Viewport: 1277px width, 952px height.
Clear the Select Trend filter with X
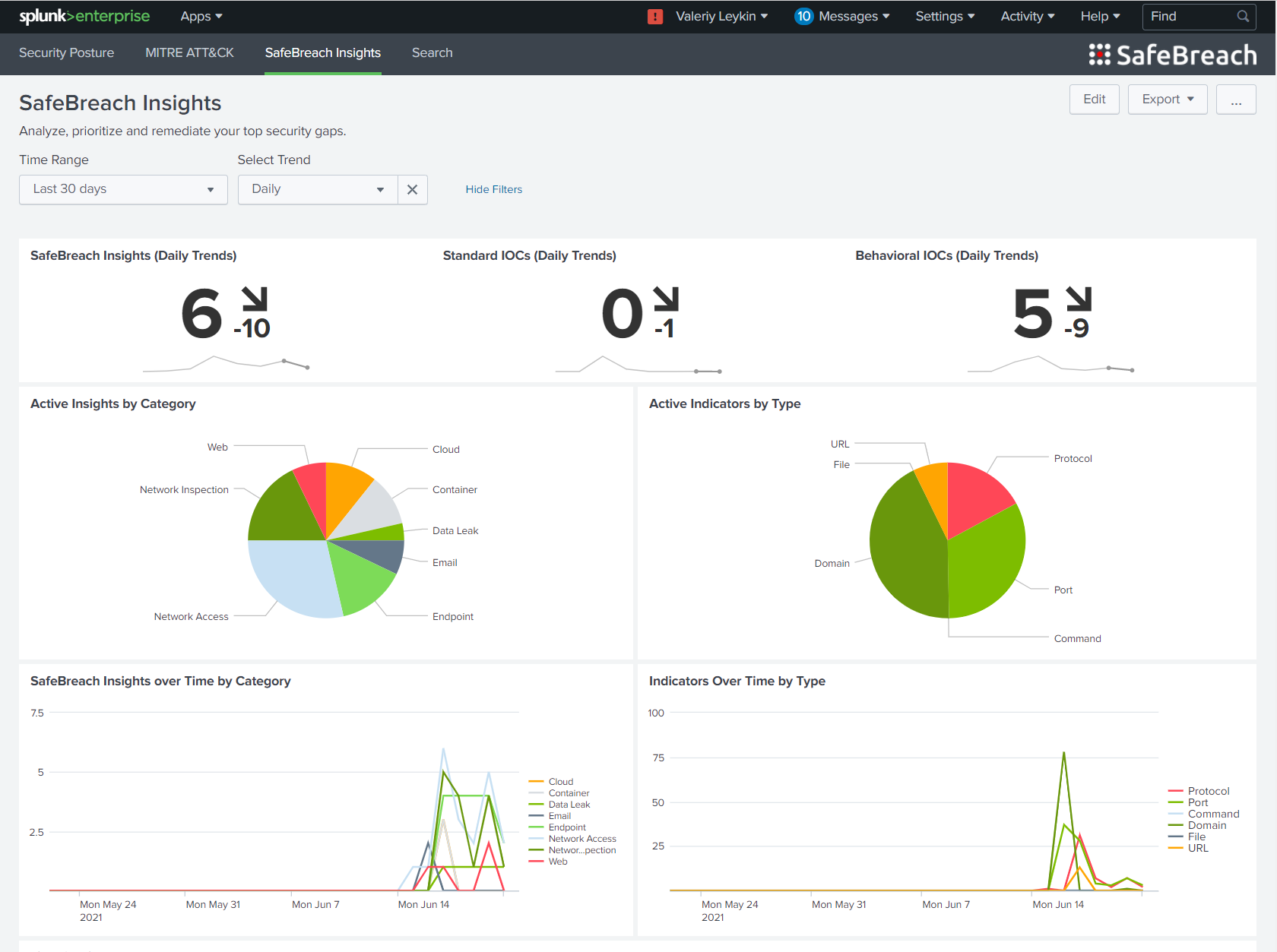point(412,189)
